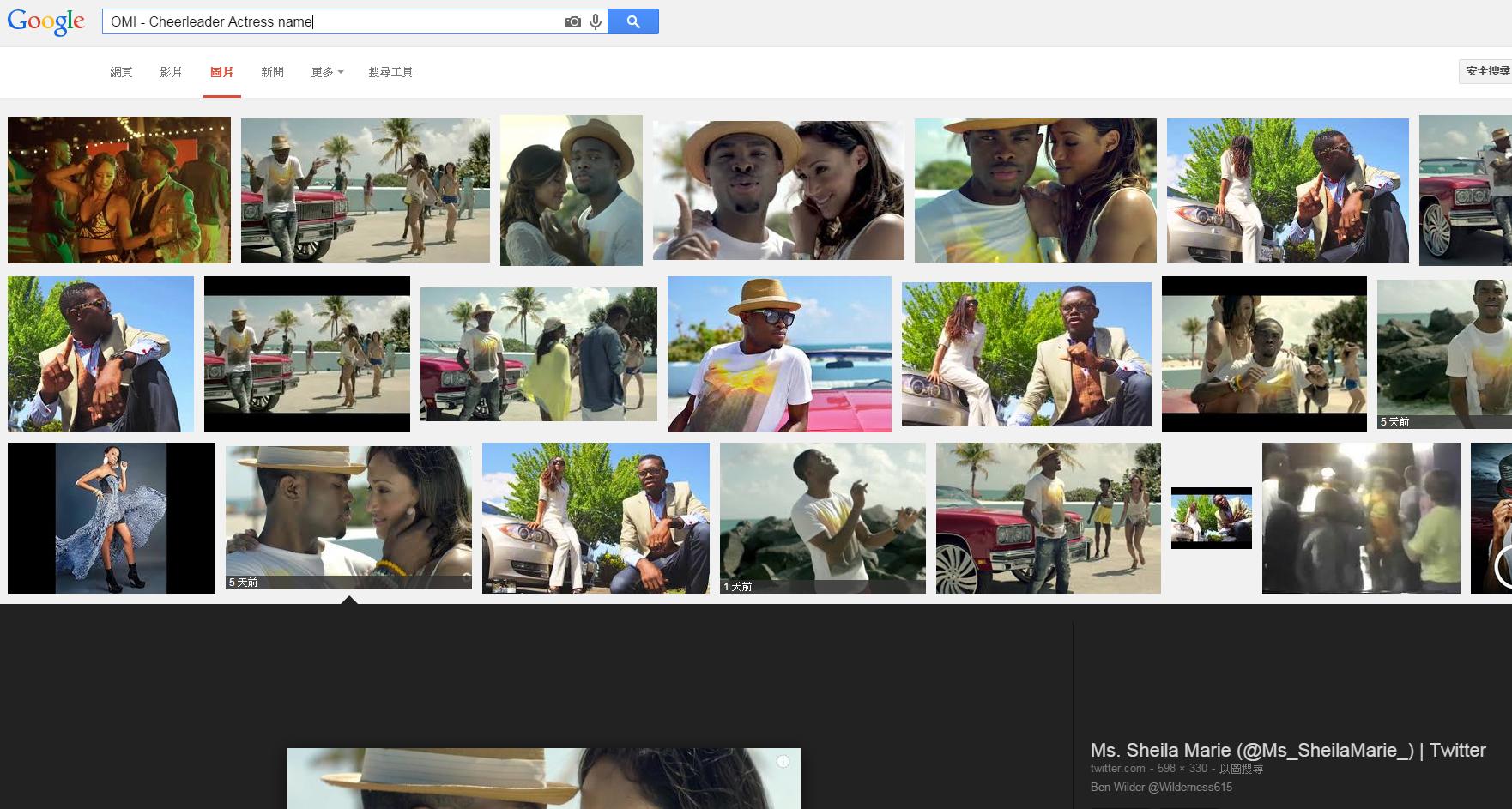The height and width of the screenshot is (809, 1512).
Task: Switch to the 影片 tab
Action: coord(171,72)
